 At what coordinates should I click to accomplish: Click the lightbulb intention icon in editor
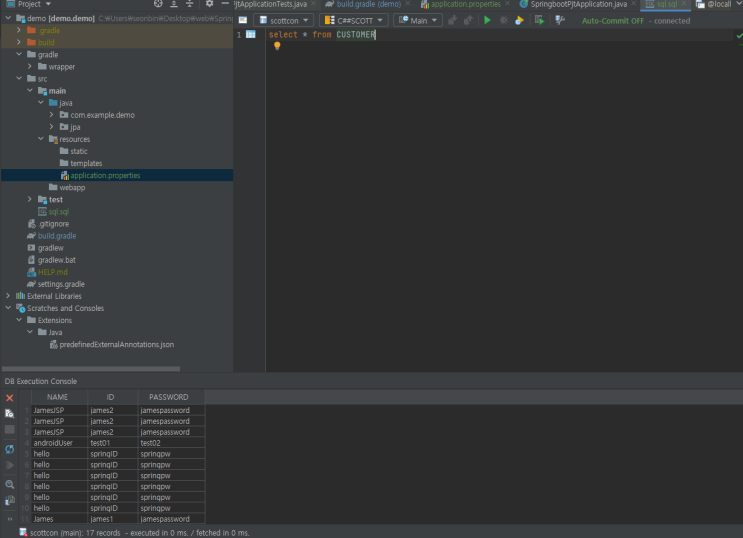277,46
